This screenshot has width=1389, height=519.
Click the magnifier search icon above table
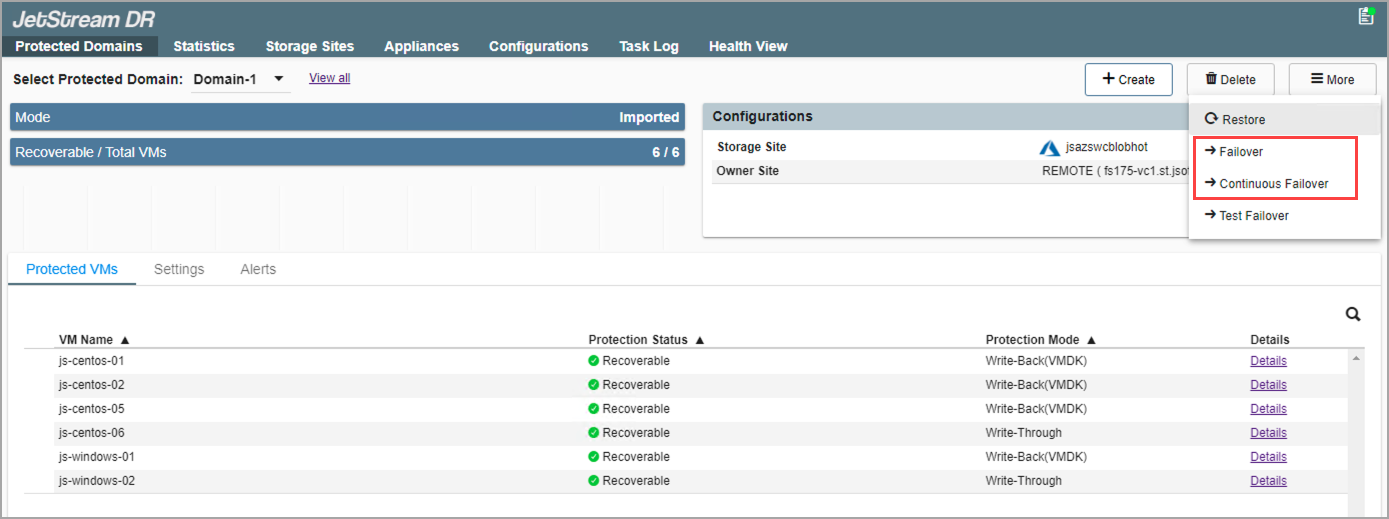[1353, 314]
